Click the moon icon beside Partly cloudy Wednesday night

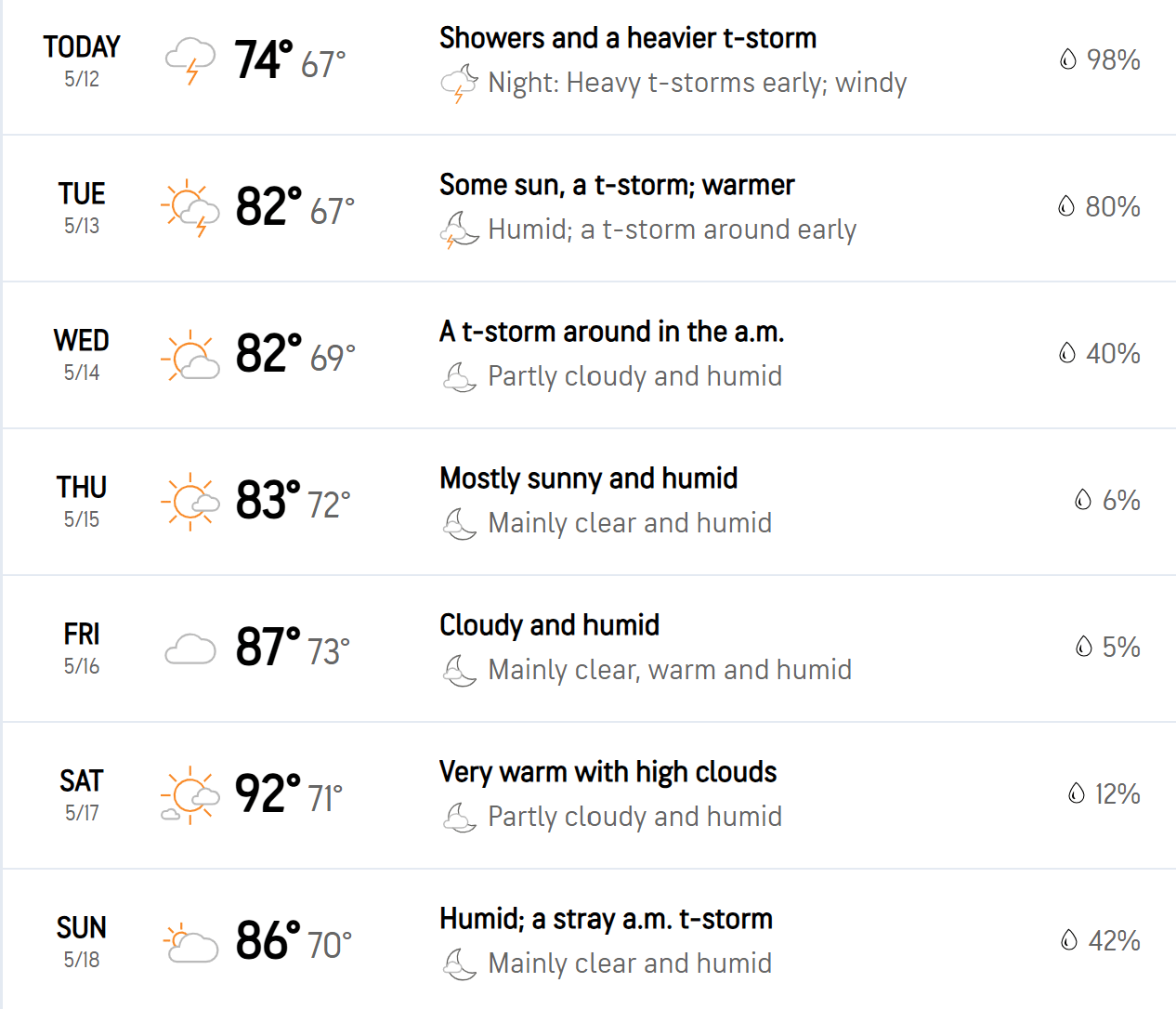click(459, 377)
